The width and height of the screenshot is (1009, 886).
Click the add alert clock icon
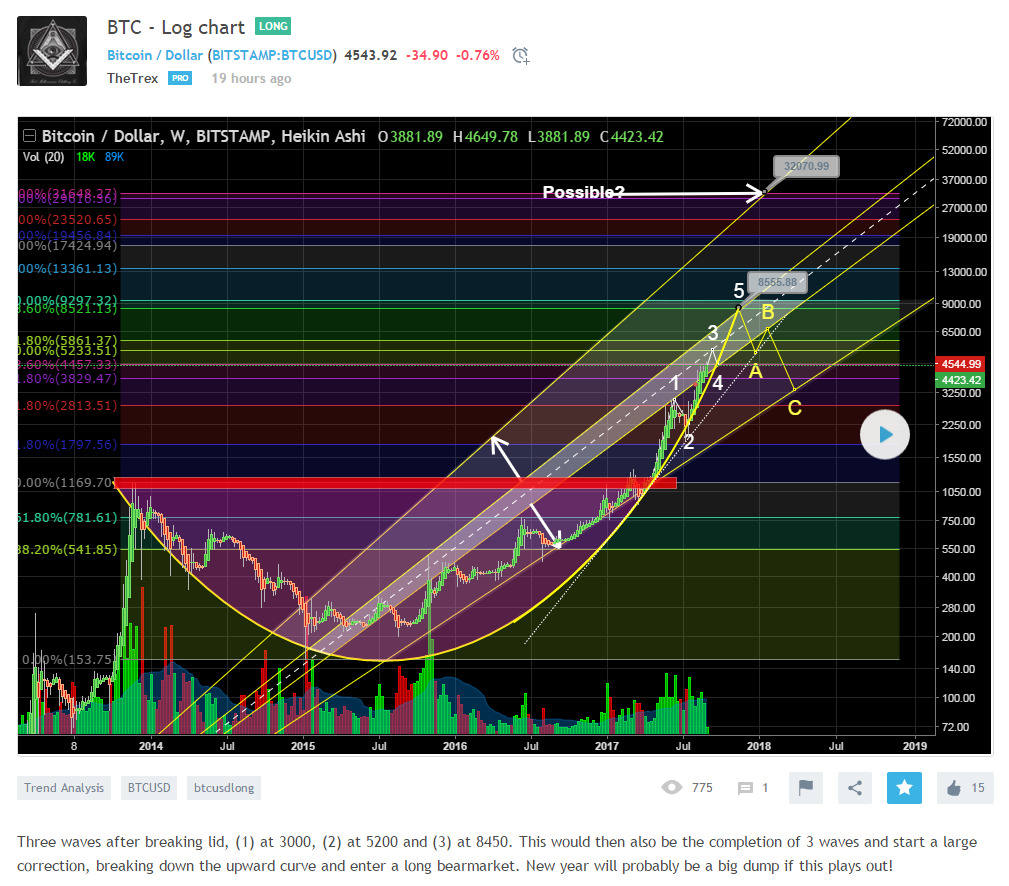tap(521, 55)
